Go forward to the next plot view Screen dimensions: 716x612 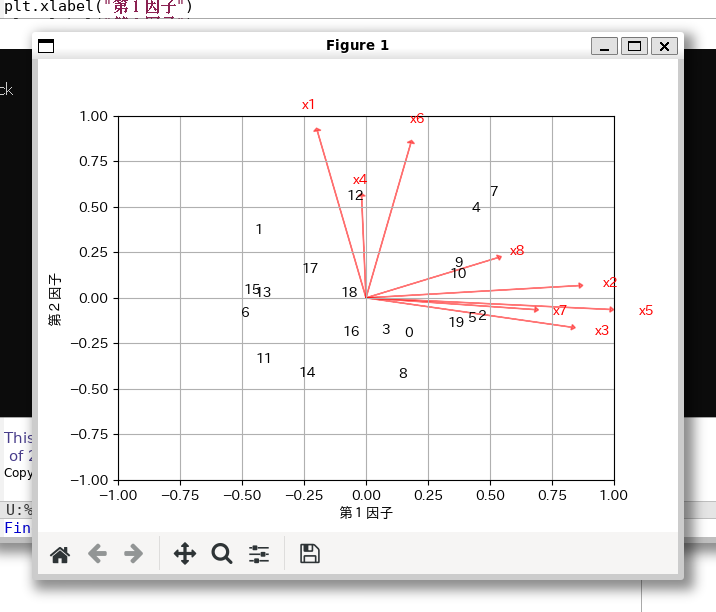[x=133, y=554]
